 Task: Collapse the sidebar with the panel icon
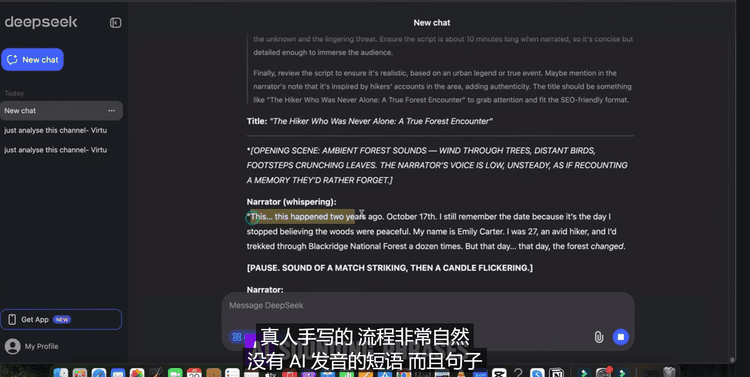point(115,22)
